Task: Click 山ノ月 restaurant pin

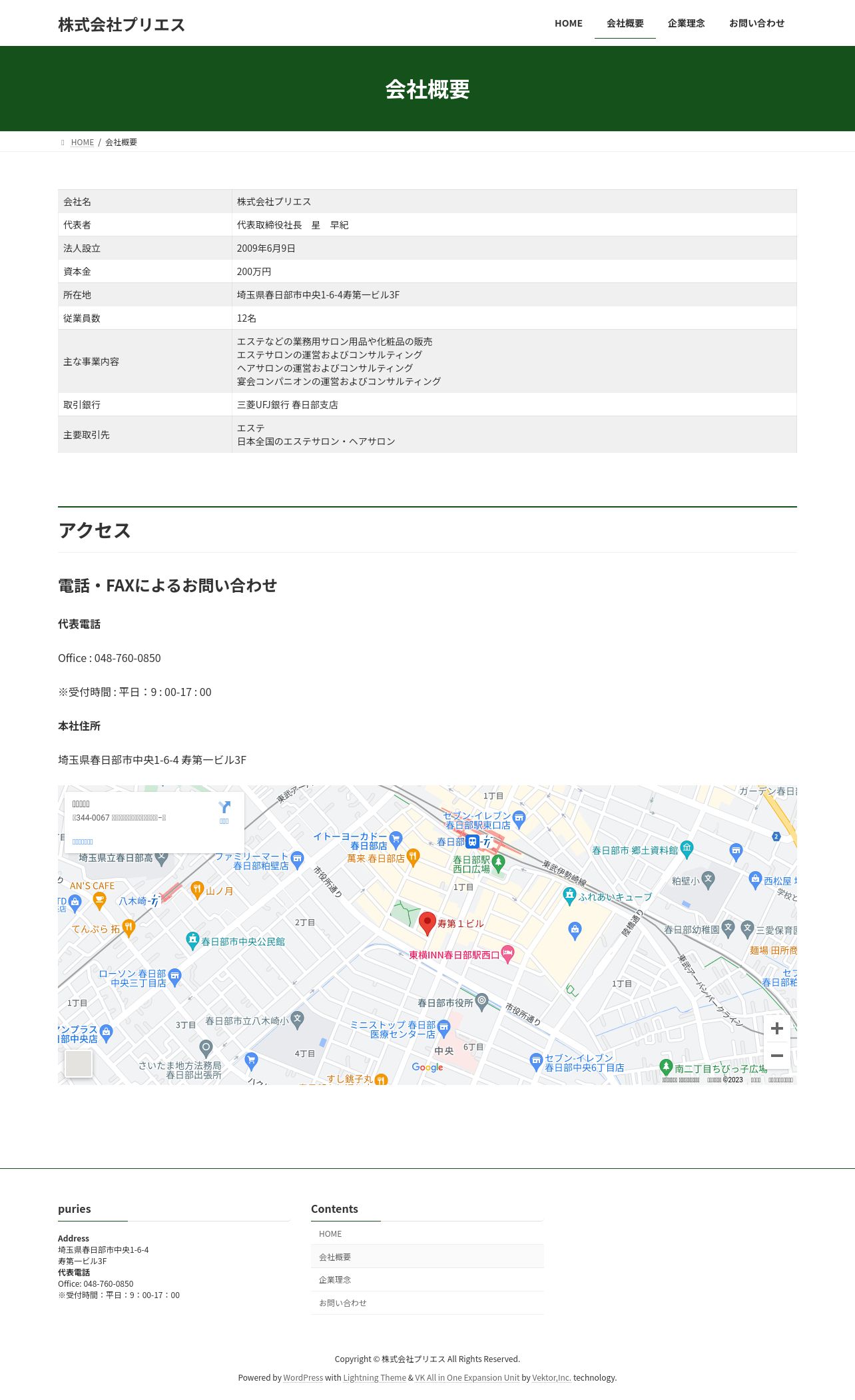Action: pyautogui.click(x=197, y=889)
